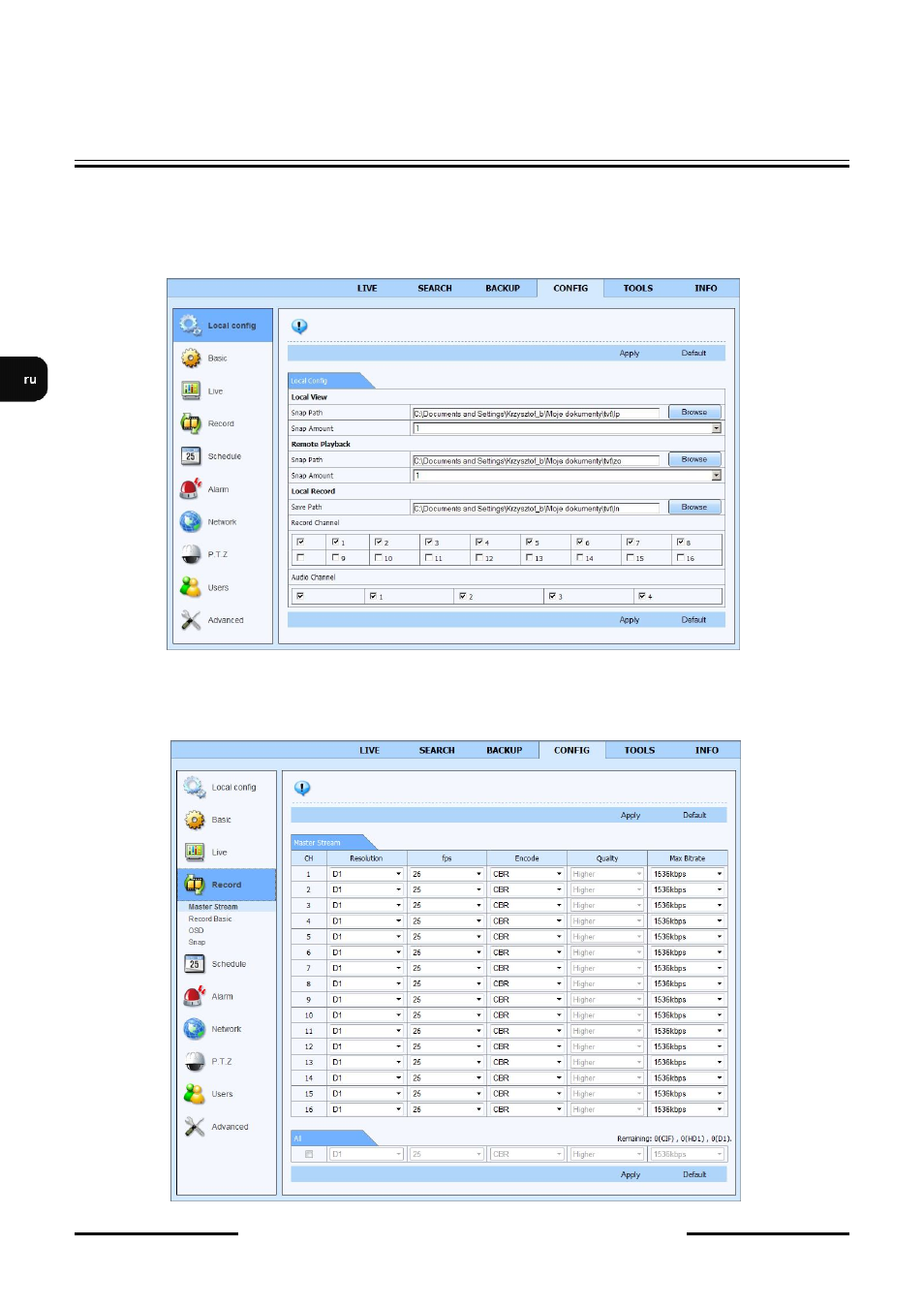This screenshot has width=924, height=1308.
Task: Enable Record Channel 12 checkbox
Action: tap(478, 558)
